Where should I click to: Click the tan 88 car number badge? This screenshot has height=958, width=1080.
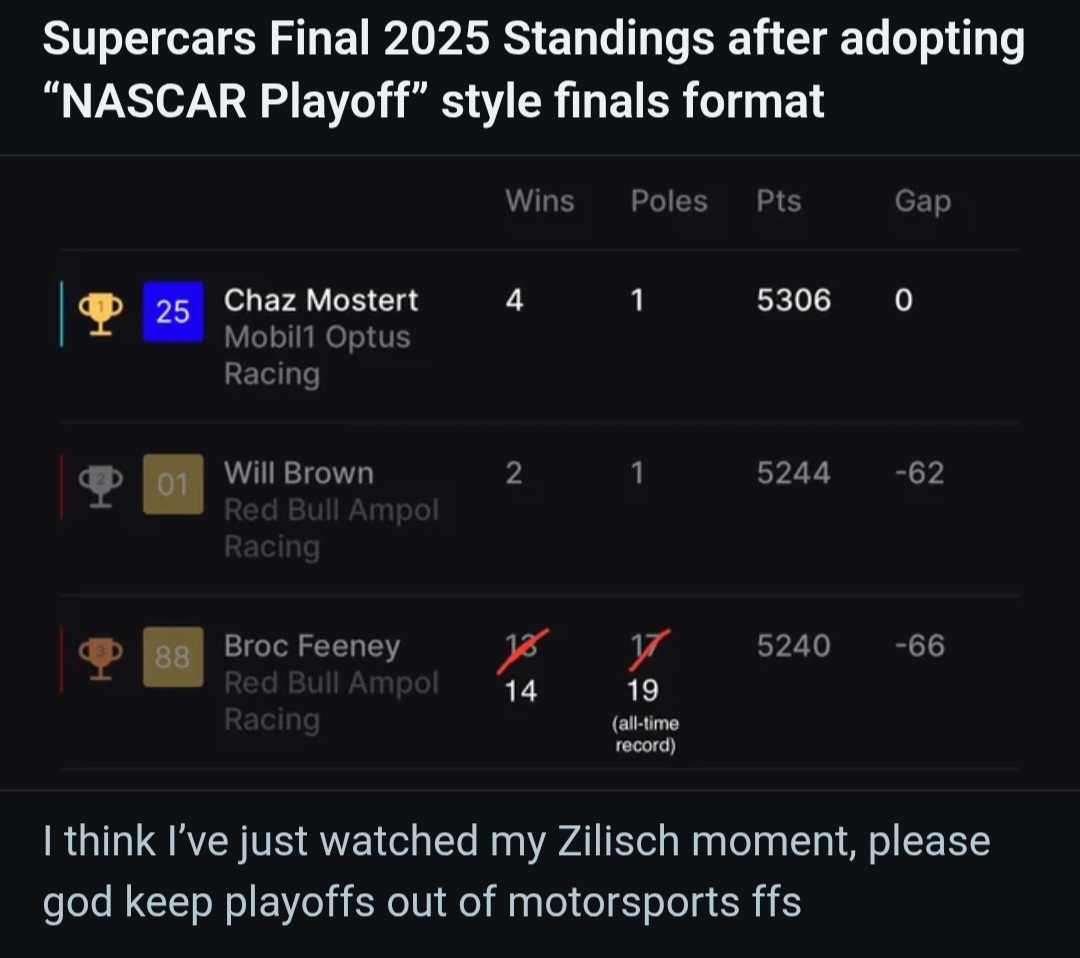[173, 657]
